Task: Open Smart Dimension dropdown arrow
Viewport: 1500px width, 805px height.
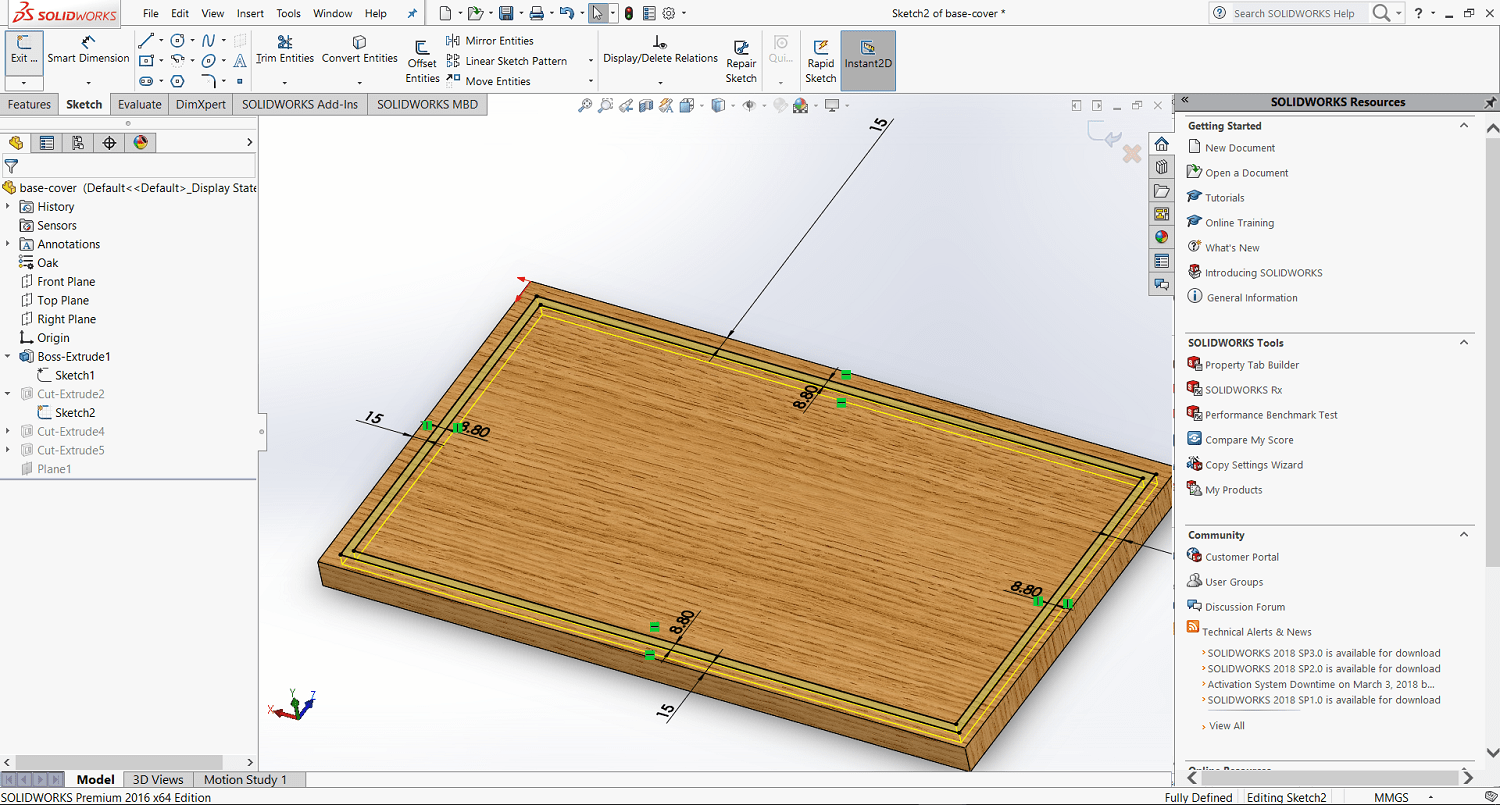Action: [88, 82]
